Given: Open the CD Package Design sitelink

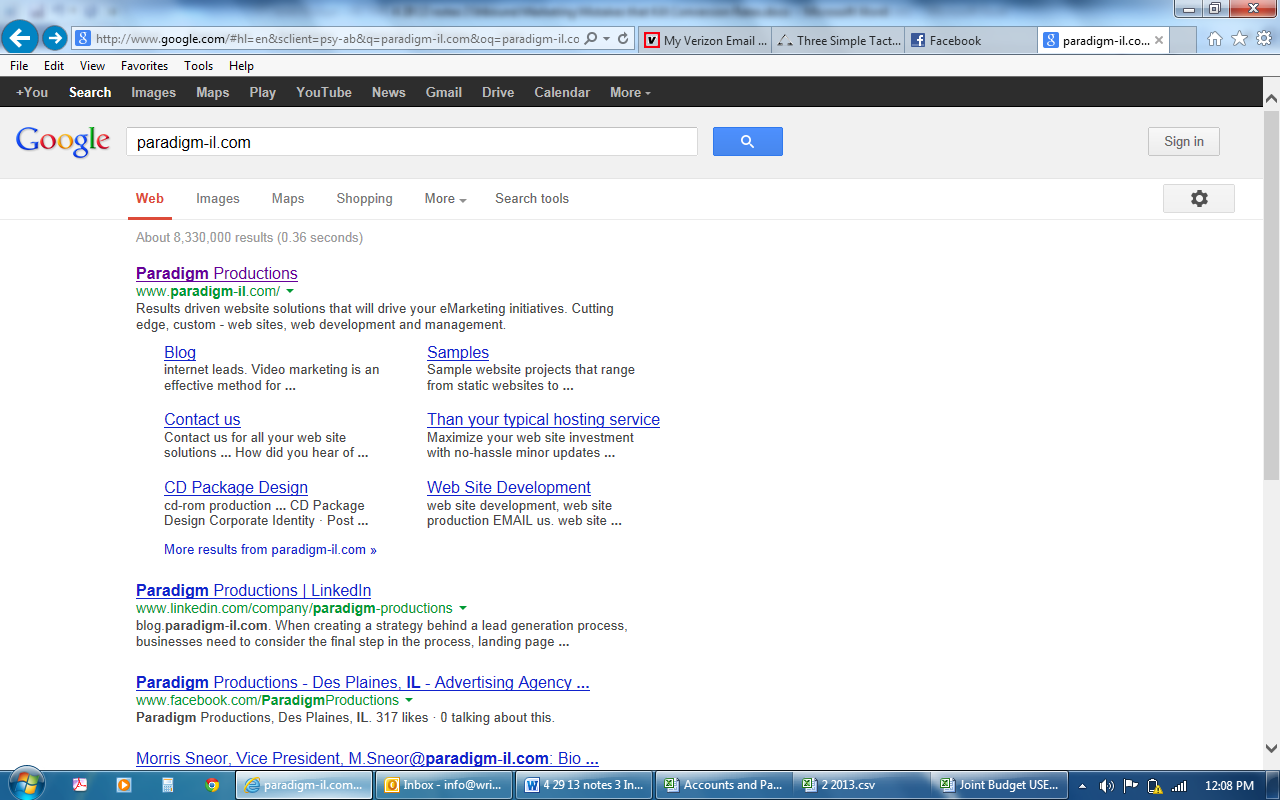Looking at the screenshot, I should 236,487.
